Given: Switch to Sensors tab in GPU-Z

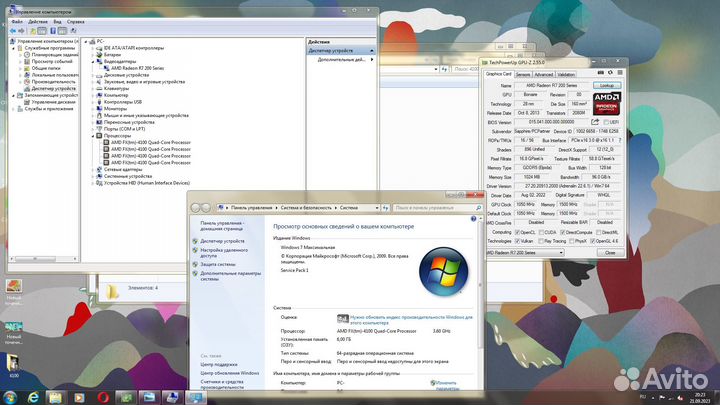Looking at the screenshot, I should 523,74.
